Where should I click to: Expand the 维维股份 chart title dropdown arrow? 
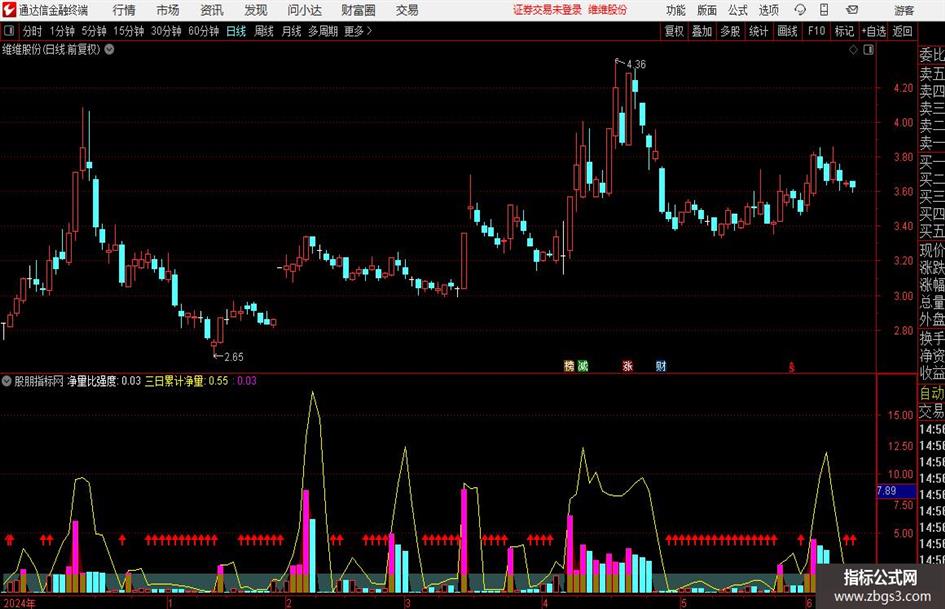coord(109,49)
